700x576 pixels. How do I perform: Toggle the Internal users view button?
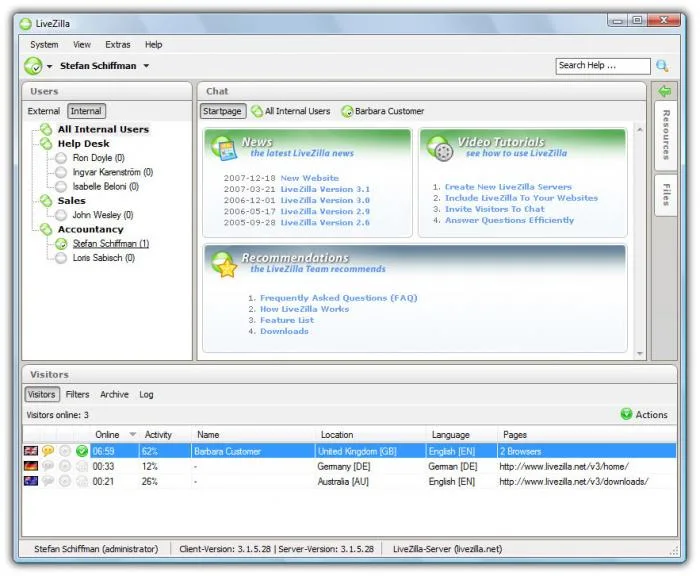(x=86, y=111)
